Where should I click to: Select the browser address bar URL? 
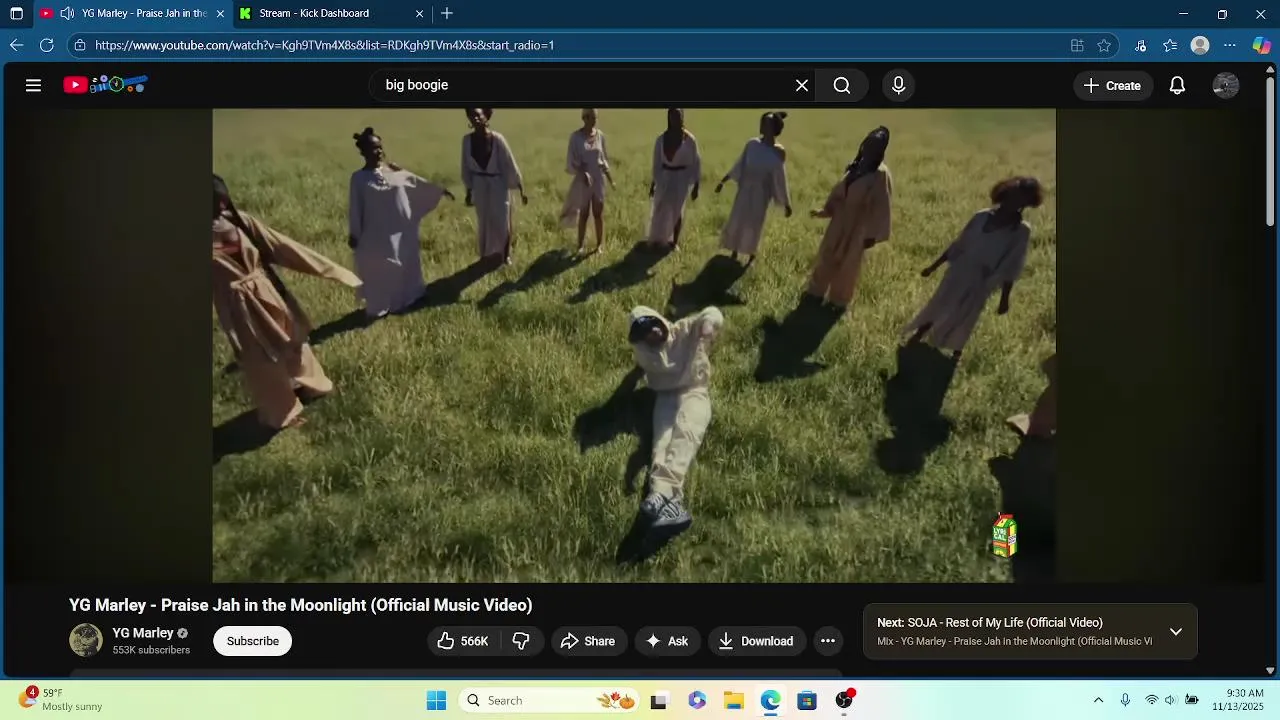(325, 45)
